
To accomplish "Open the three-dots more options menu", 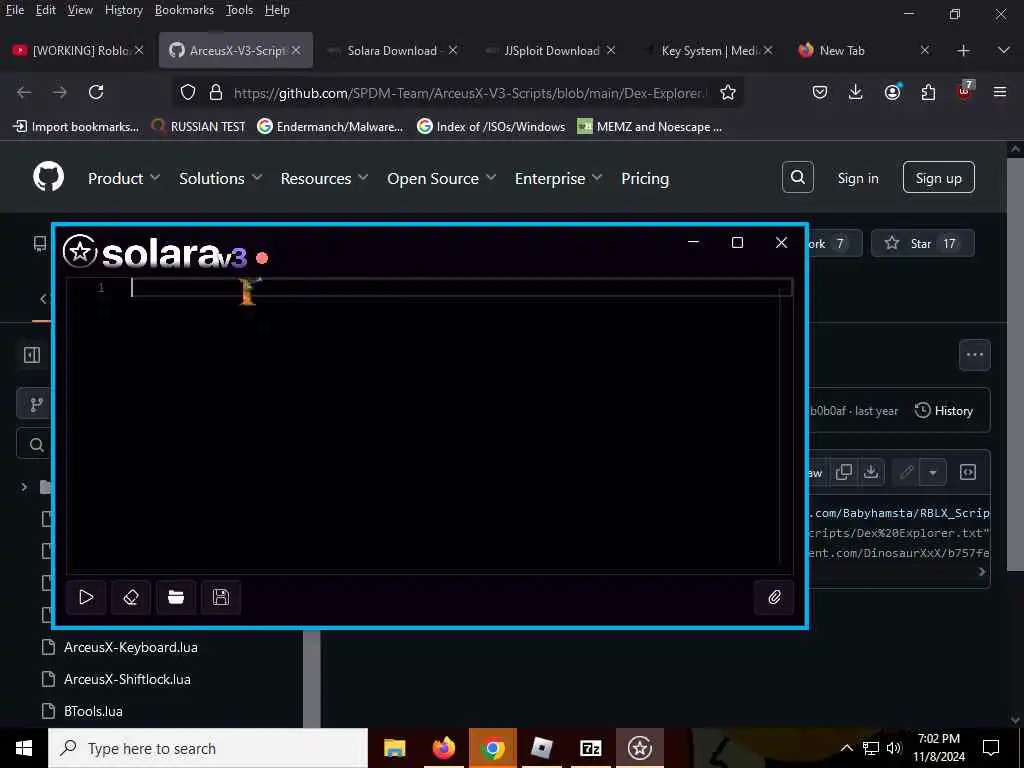I will tap(974, 355).
